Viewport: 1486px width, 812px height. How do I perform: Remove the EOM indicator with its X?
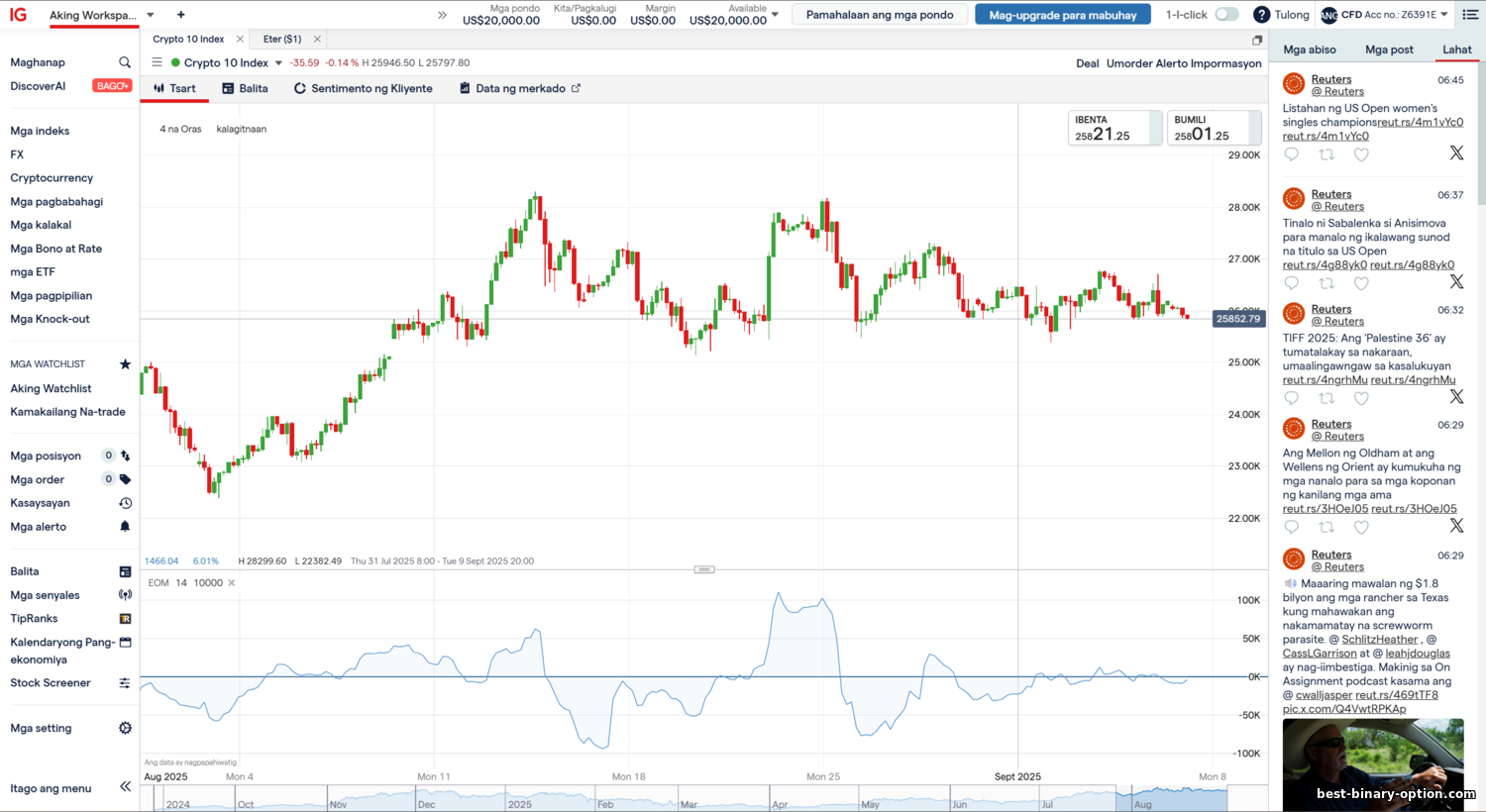click(x=232, y=583)
